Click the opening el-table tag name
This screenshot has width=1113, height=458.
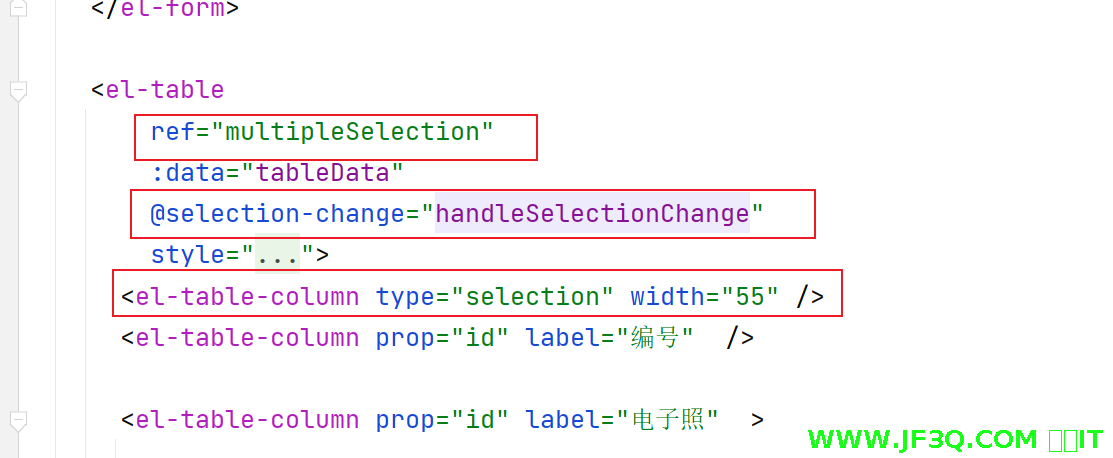click(164, 90)
